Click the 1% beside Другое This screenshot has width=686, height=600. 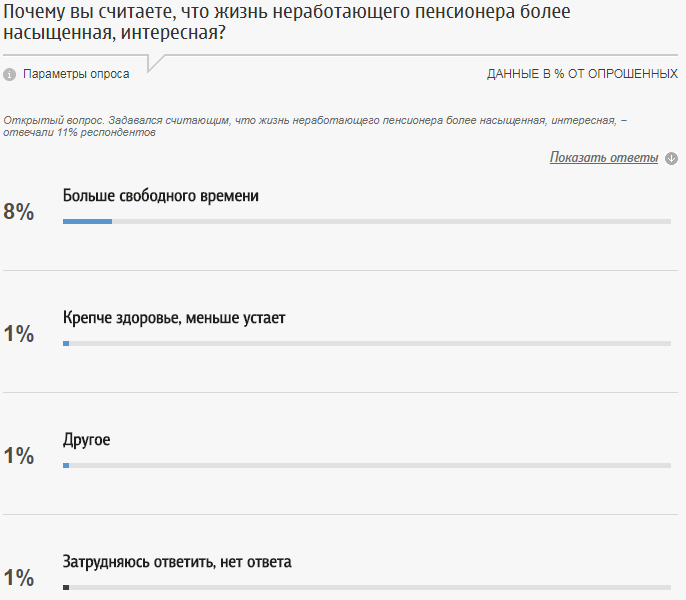point(19,455)
